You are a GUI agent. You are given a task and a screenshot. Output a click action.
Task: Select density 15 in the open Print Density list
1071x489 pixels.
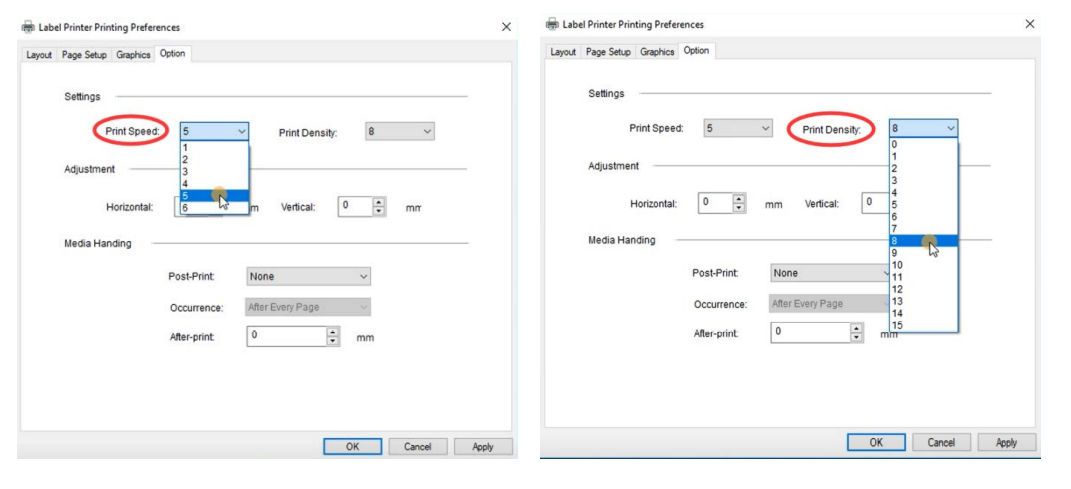(x=923, y=325)
